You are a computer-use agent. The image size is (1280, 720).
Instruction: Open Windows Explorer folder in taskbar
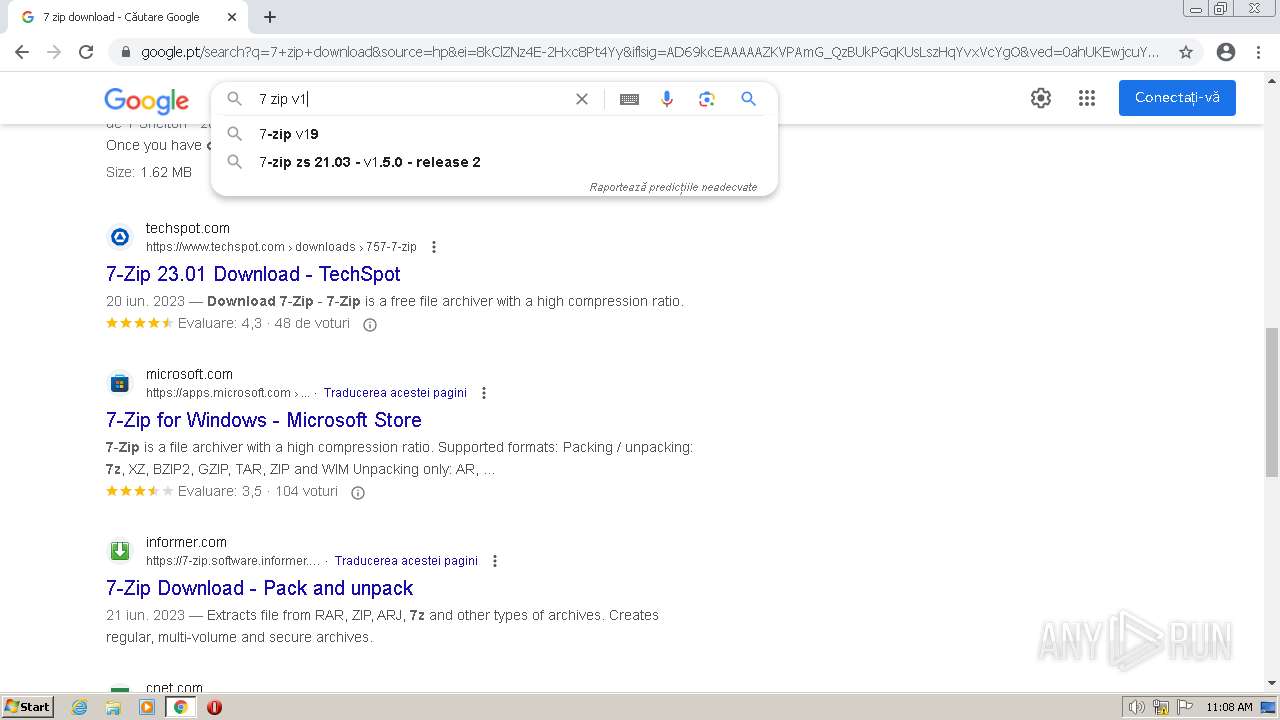(113, 707)
